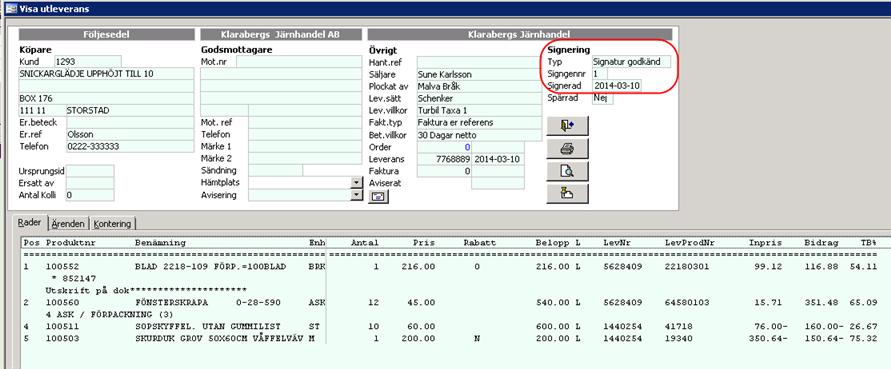Click the Kund field with 1293
This screenshot has height=369, width=891.
(x=88, y=61)
